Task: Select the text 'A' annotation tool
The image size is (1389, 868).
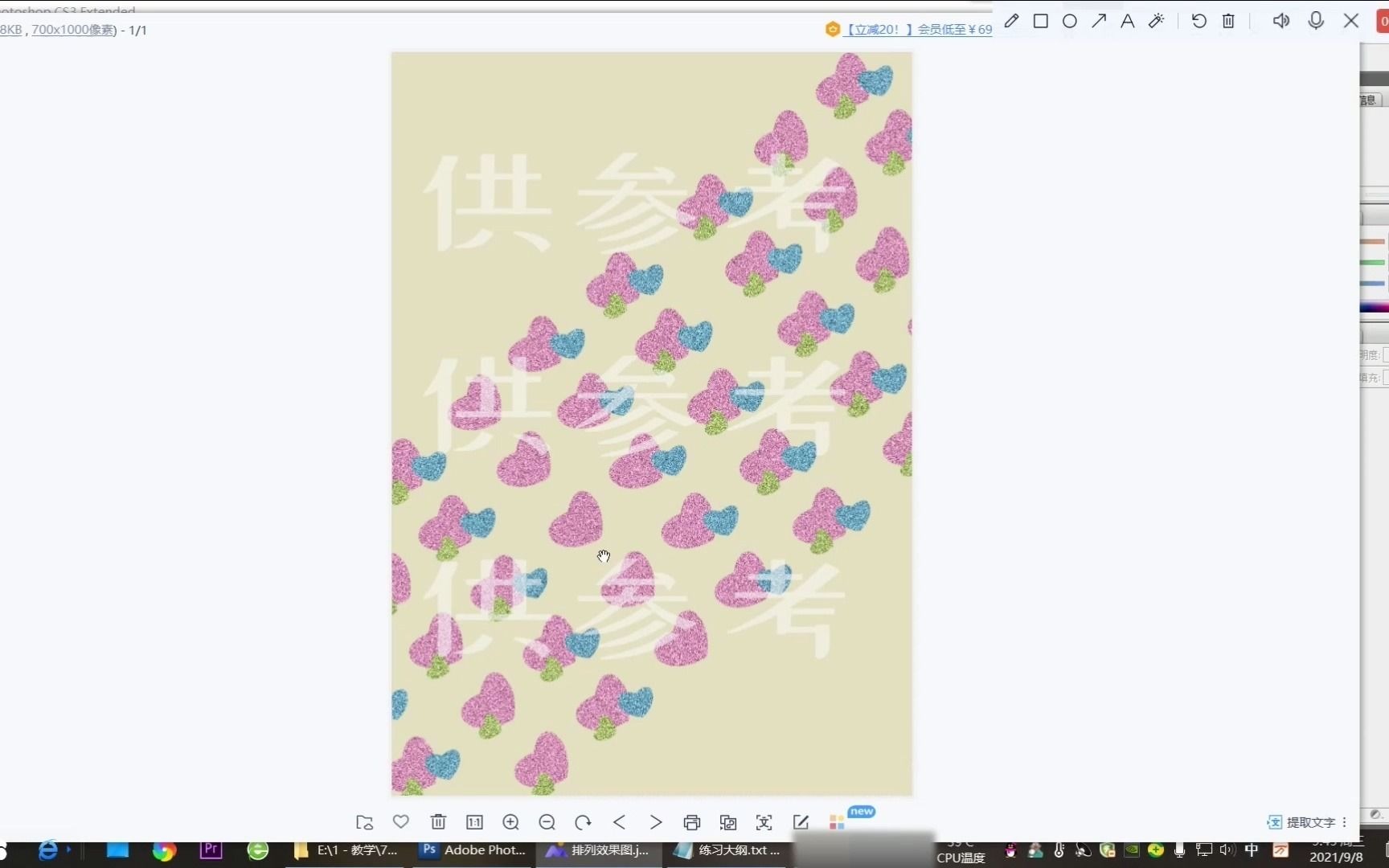Action: [1127, 21]
